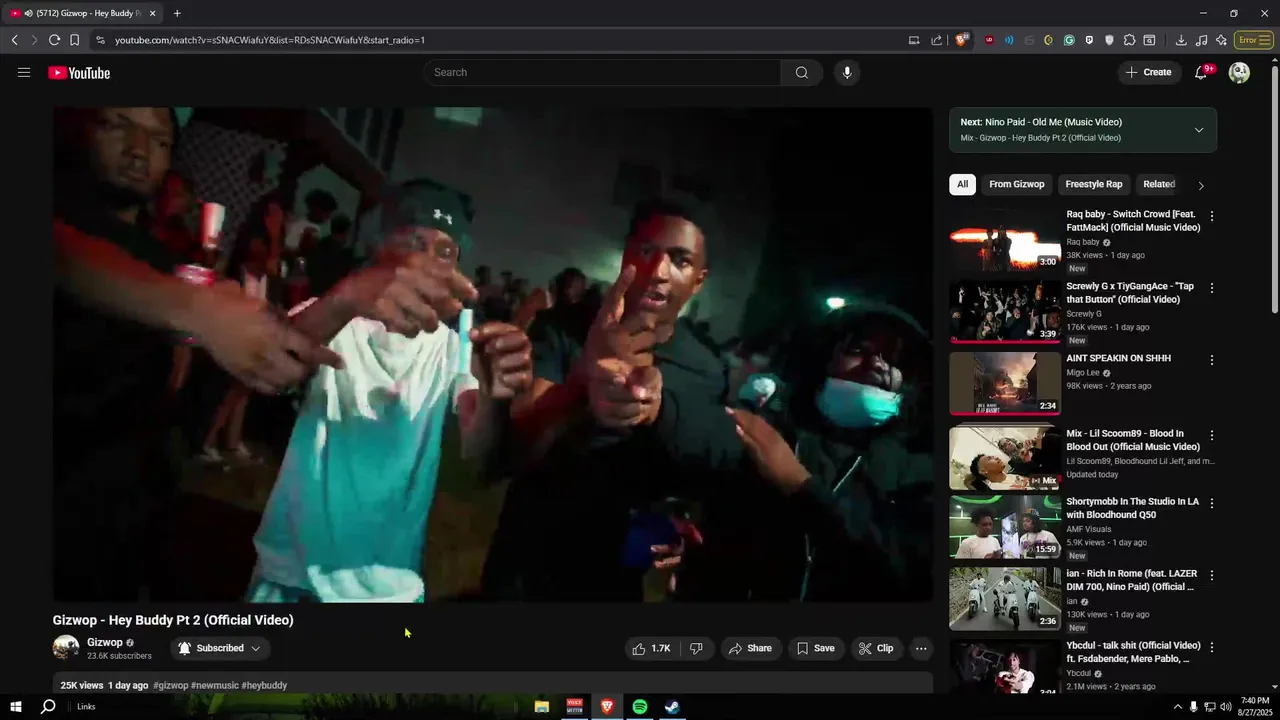Image resolution: width=1280 pixels, height=720 pixels.
Task: Clip the video
Action: pos(876,648)
